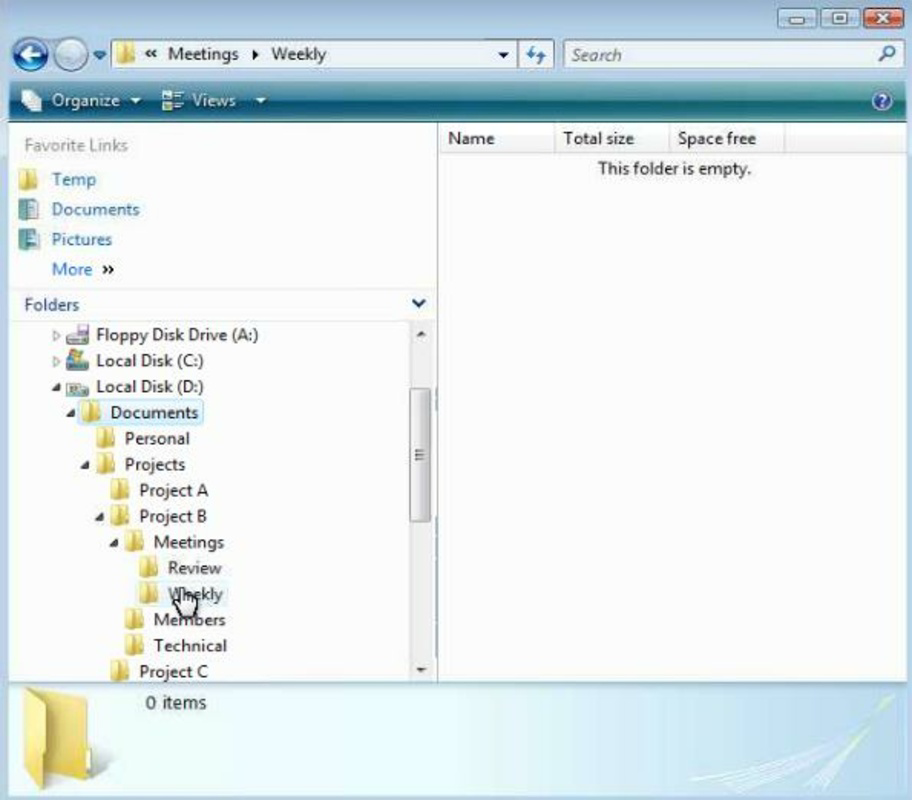The image size is (912, 800).
Task: Collapse the Project B tree node
Action: [99, 517]
